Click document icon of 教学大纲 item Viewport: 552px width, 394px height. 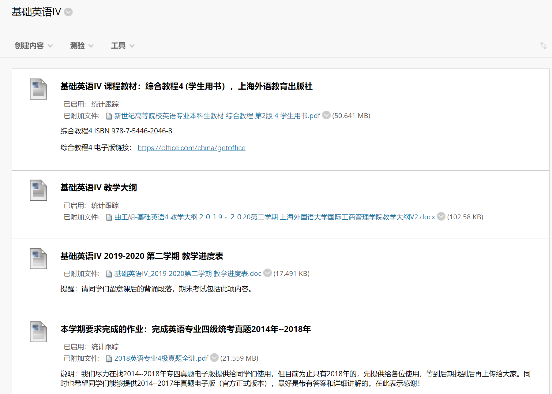pyautogui.click(x=38, y=190)
